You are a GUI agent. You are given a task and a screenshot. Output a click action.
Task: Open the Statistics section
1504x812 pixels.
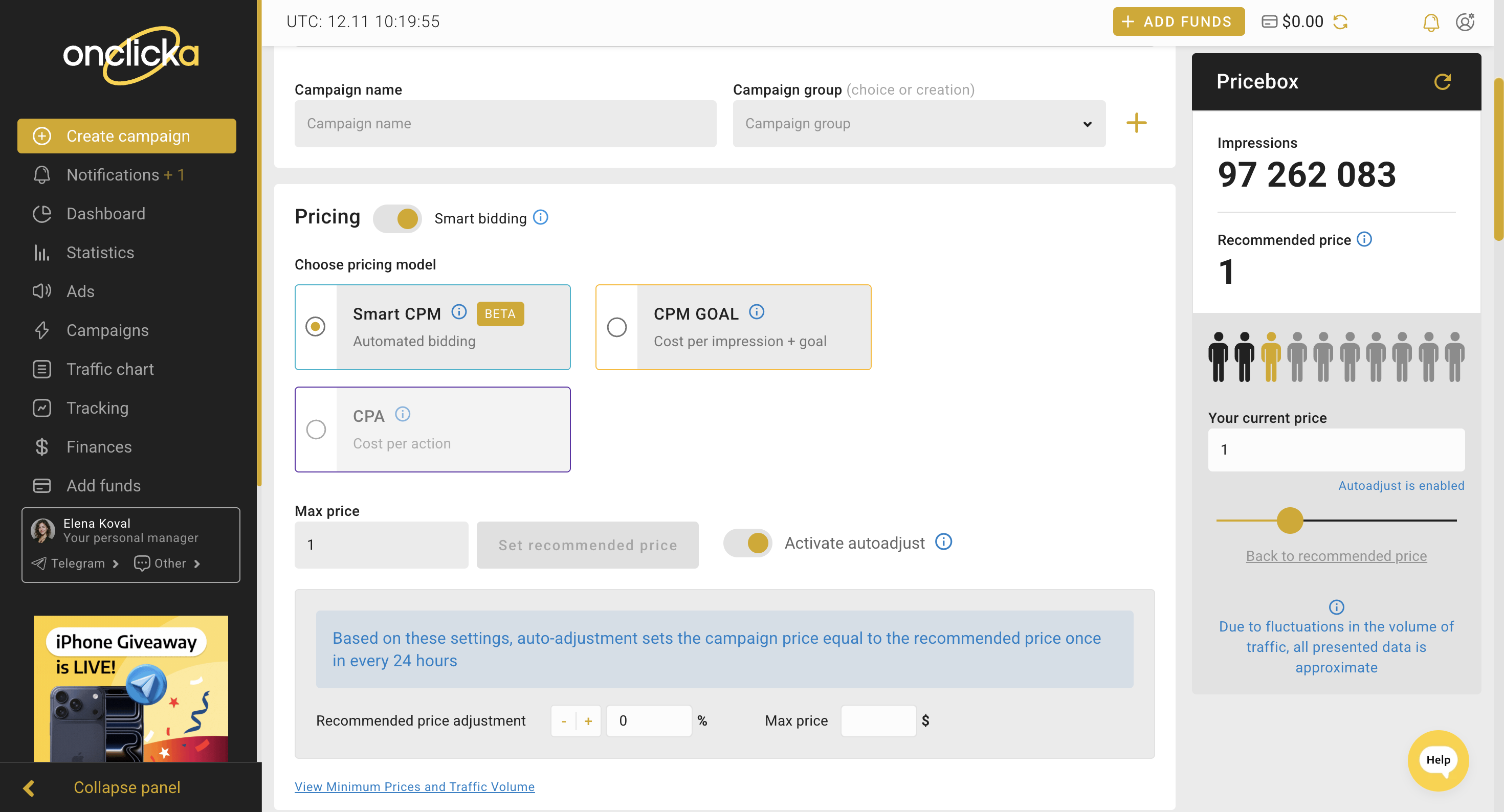click(x=100, y=252)
